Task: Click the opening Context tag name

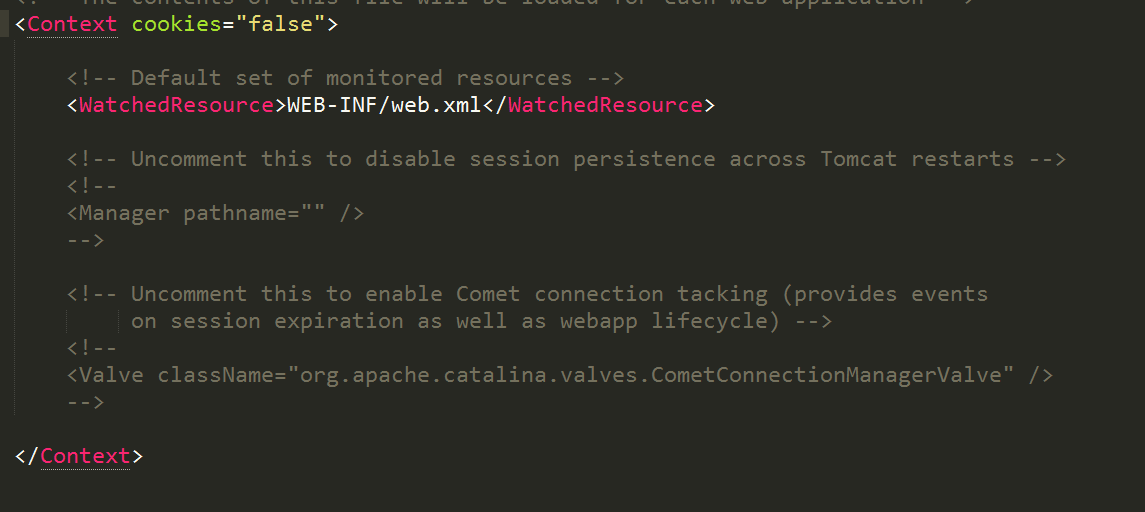Action: [72, 24]
